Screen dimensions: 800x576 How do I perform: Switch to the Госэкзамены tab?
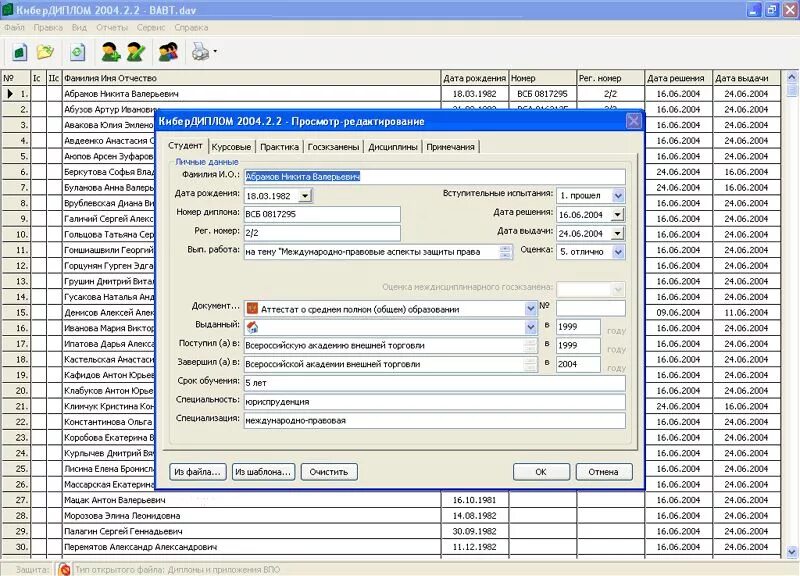333,147
